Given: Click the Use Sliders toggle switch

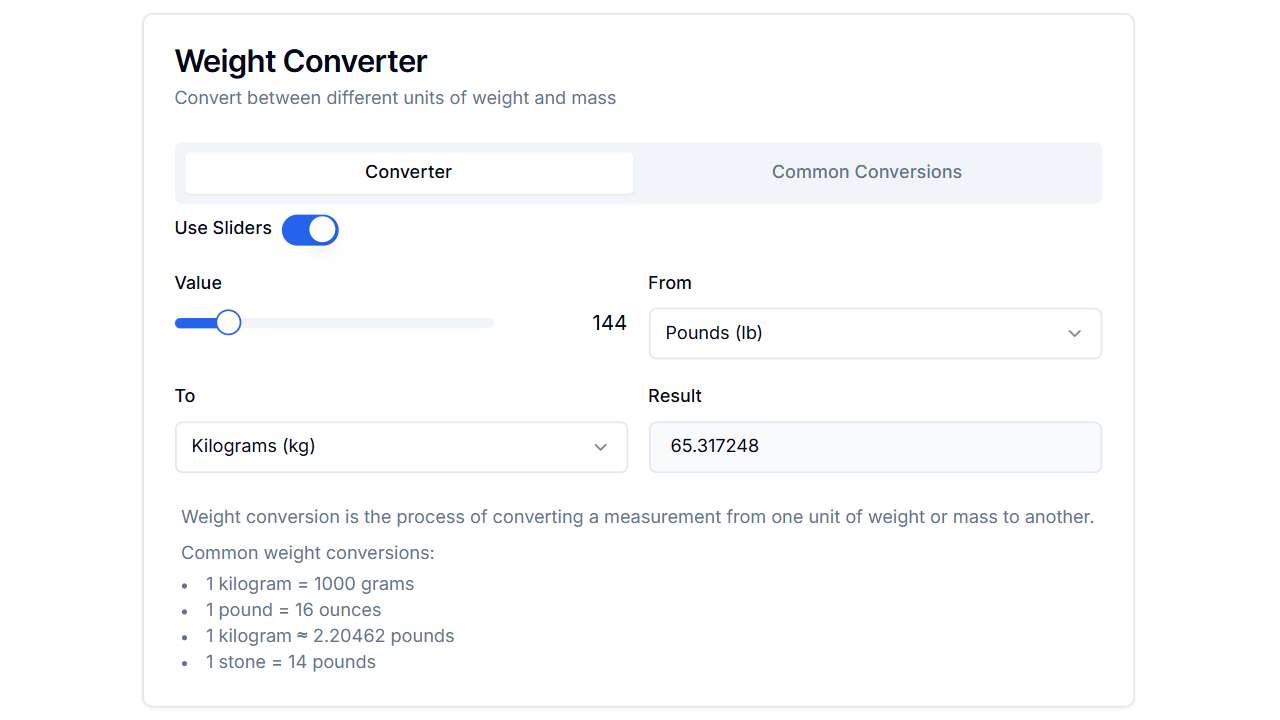Looking at the screenshot, I should (310, 230).
